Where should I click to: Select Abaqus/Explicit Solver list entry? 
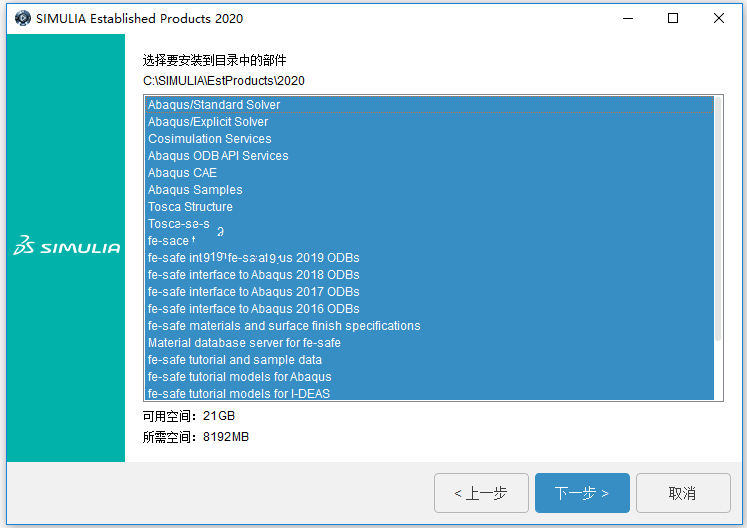(429, 122)
